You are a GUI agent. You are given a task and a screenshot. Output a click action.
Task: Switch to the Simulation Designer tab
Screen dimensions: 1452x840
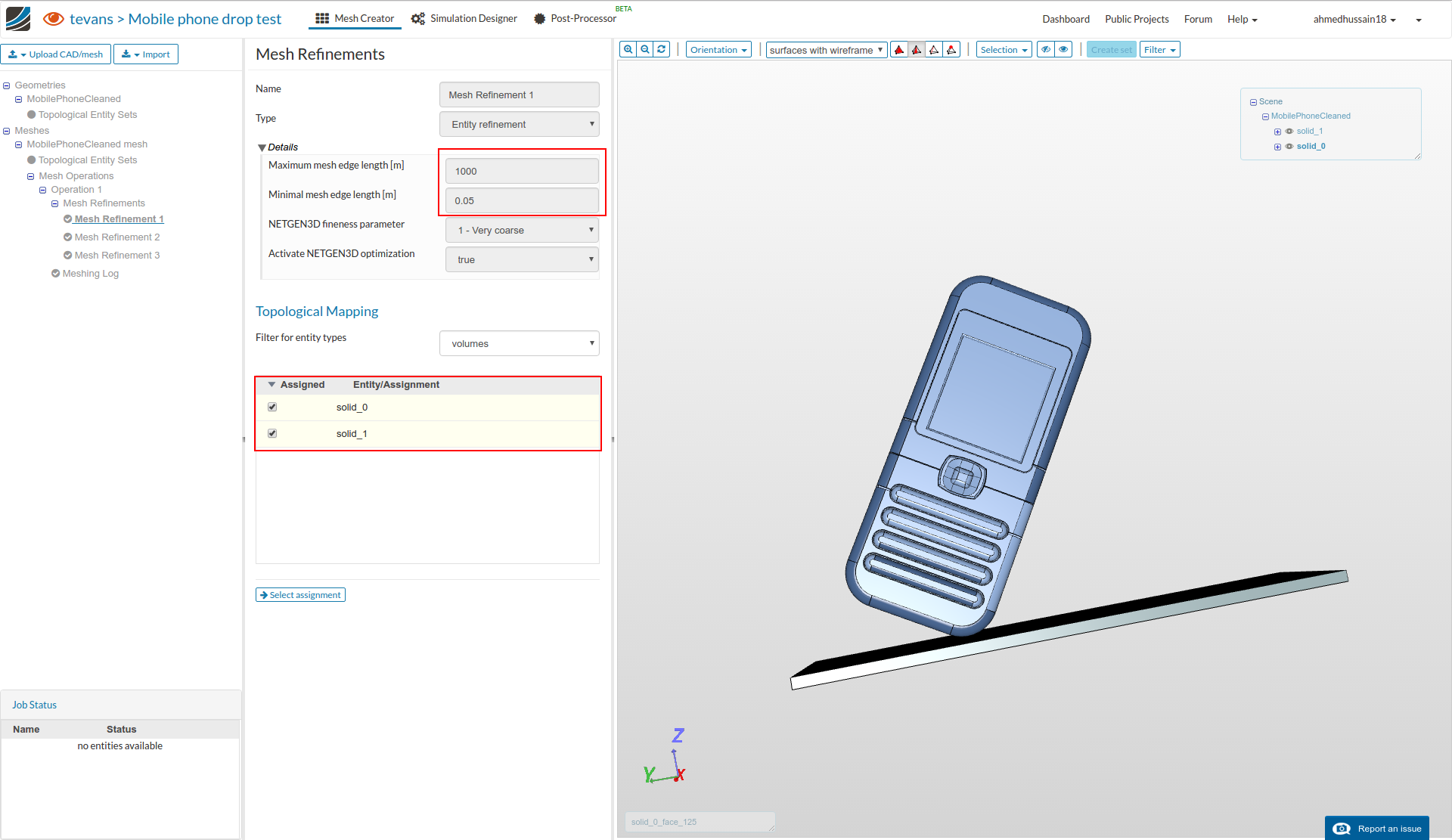click(x=465, y=19)
